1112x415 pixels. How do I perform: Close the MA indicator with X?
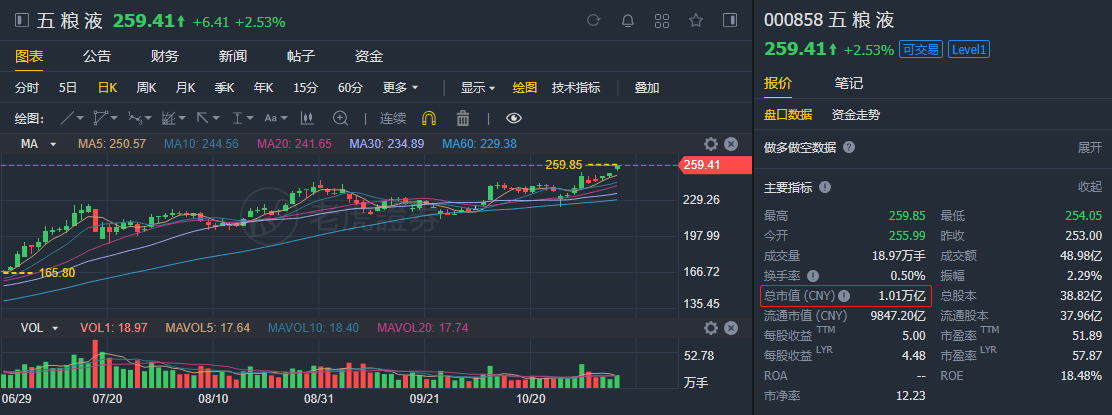click(x=731, y=144)
